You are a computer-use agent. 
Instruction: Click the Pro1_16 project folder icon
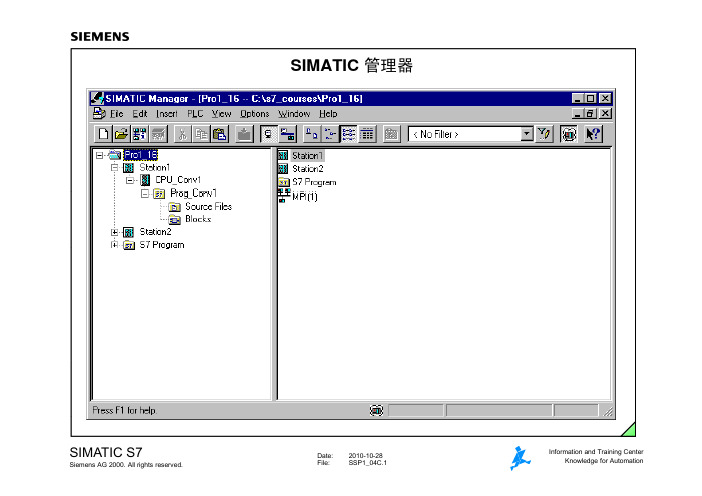[115, 155]
